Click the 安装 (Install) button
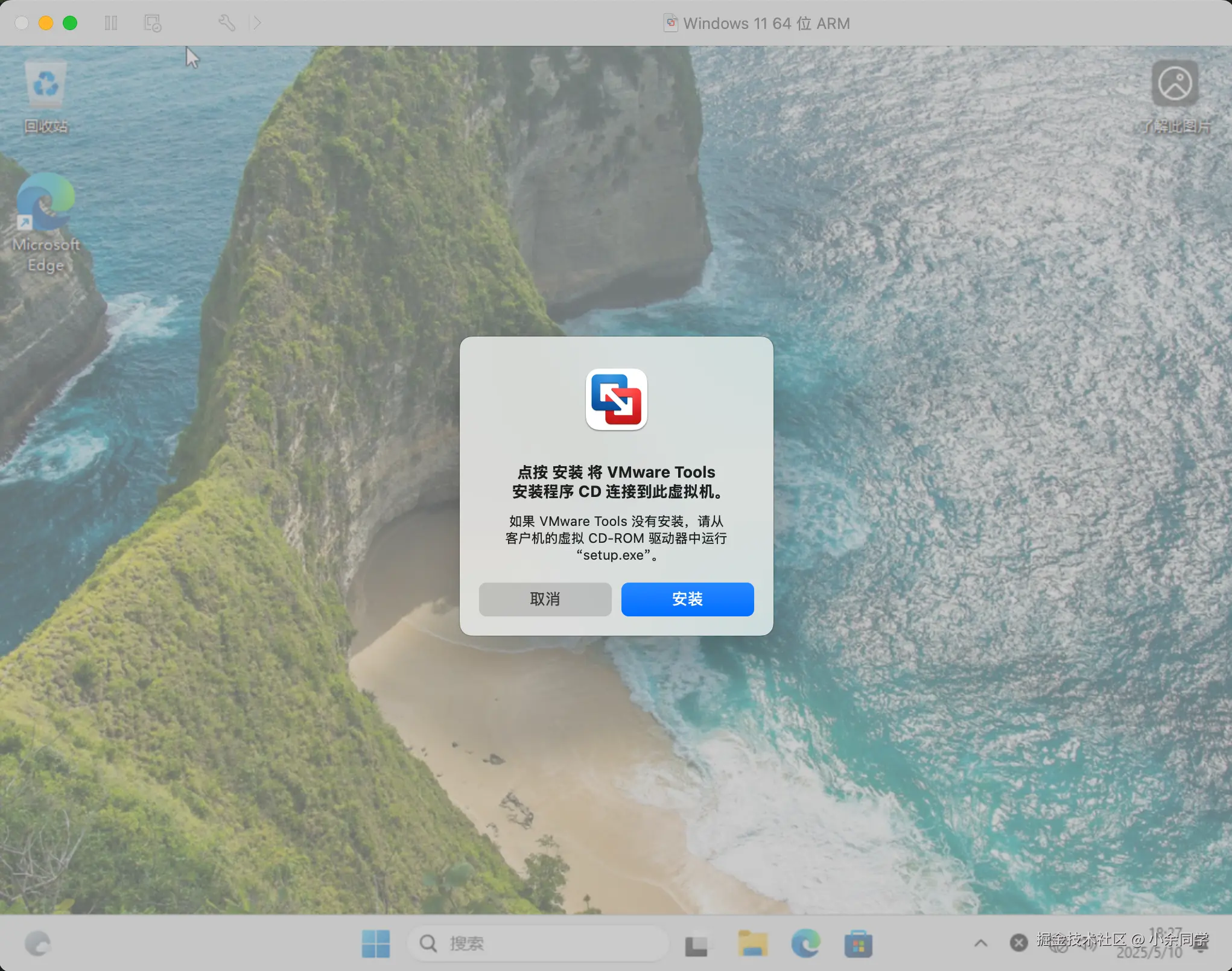1232x971 pixels. [x=687, y=599]
